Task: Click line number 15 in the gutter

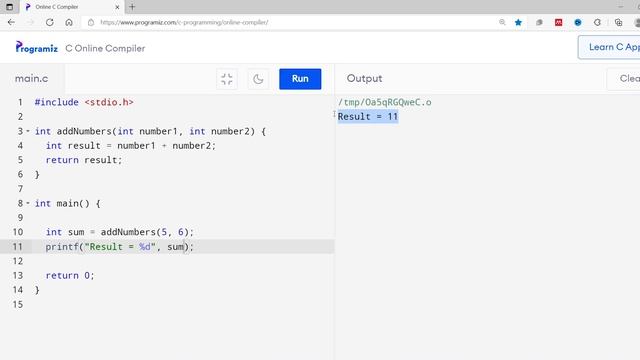Action: click(18, 304)
